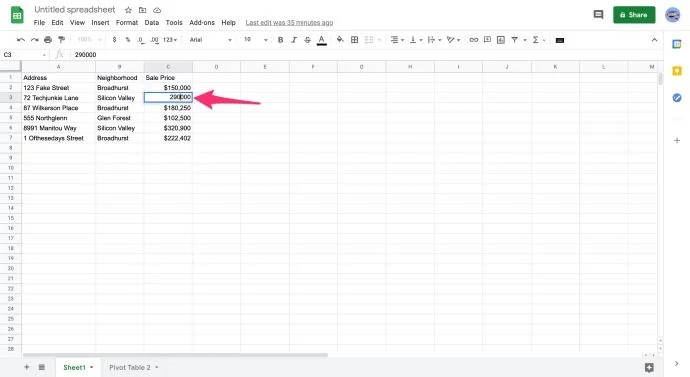Toggle bold formatting
This screenshot has width=690, height=377.
(280, 40)
